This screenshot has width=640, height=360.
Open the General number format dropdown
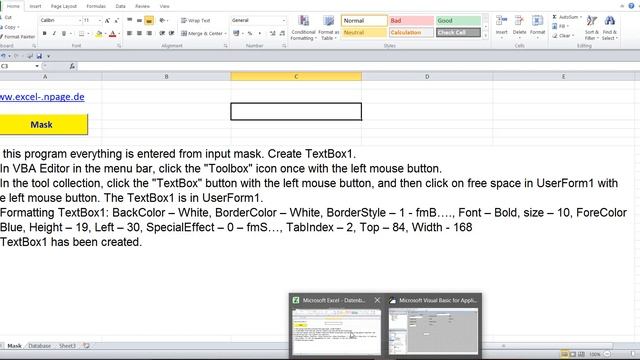[284, 20]
